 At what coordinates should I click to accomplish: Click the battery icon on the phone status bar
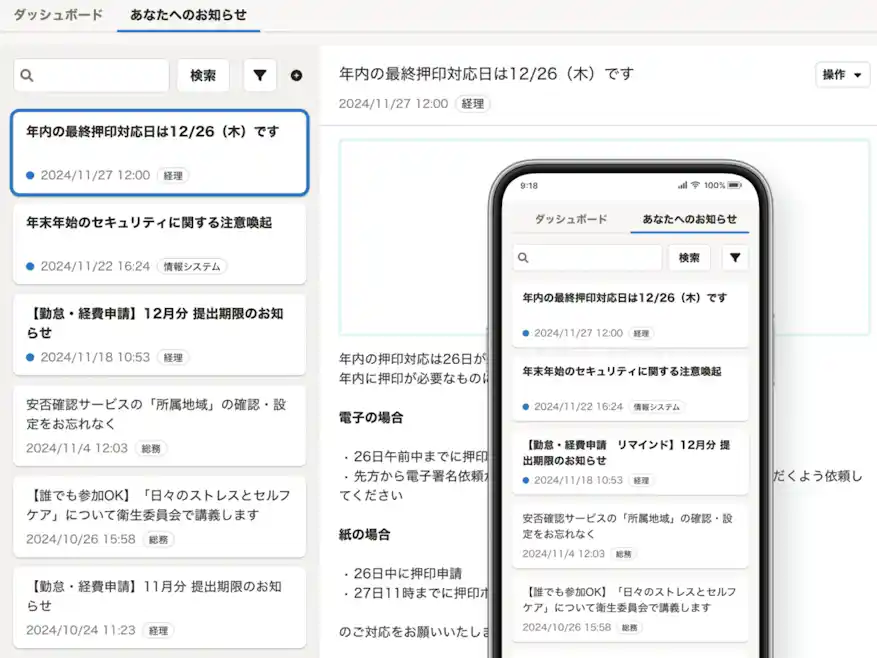[x=735, y=185]
